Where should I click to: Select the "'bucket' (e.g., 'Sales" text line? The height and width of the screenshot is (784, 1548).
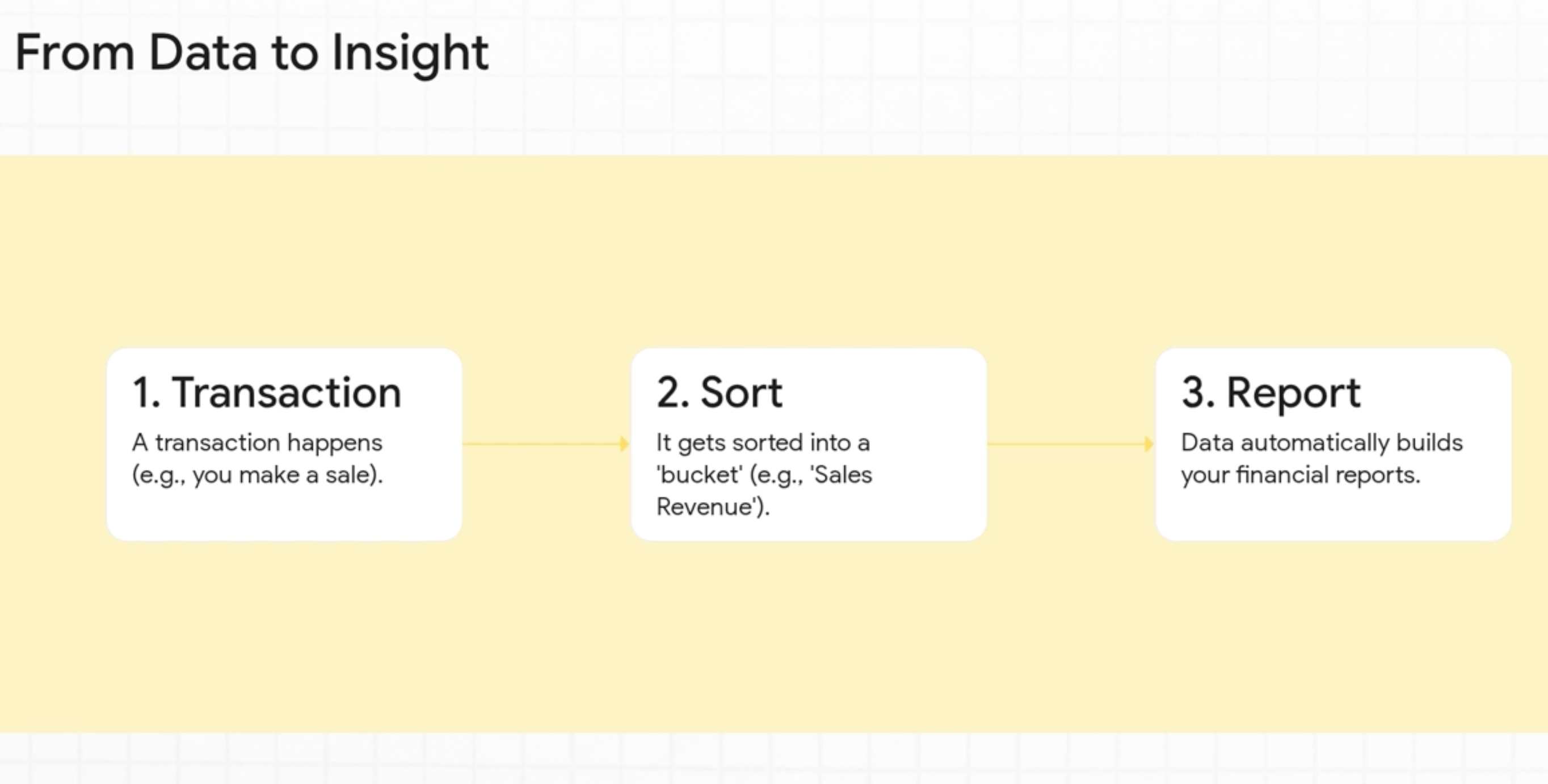[764, 475]
